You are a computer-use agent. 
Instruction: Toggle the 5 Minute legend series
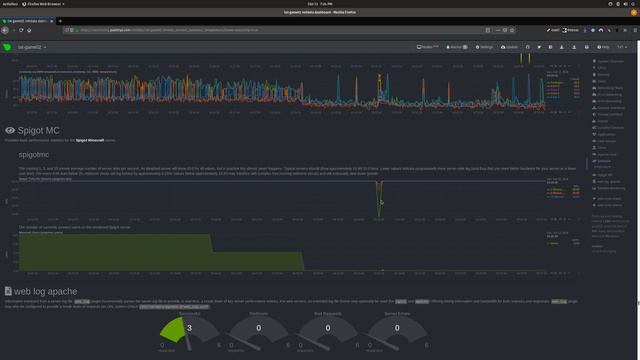pos(556,193)
